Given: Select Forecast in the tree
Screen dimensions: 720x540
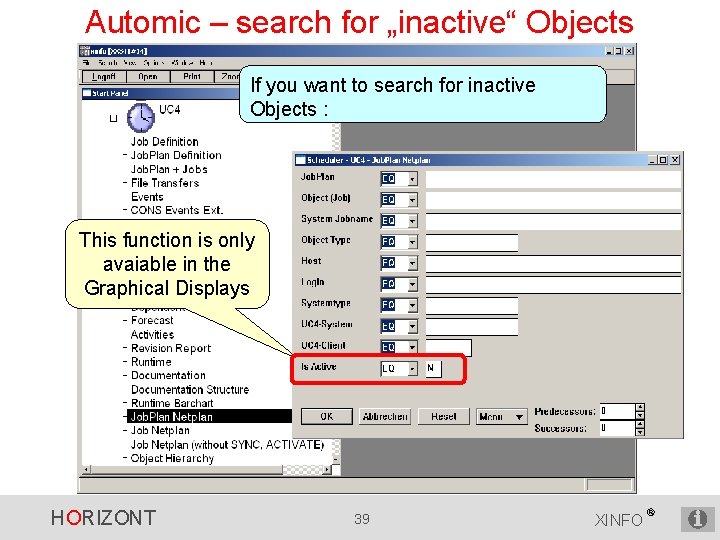Looking at the screenshot, I should coord(152,321).
